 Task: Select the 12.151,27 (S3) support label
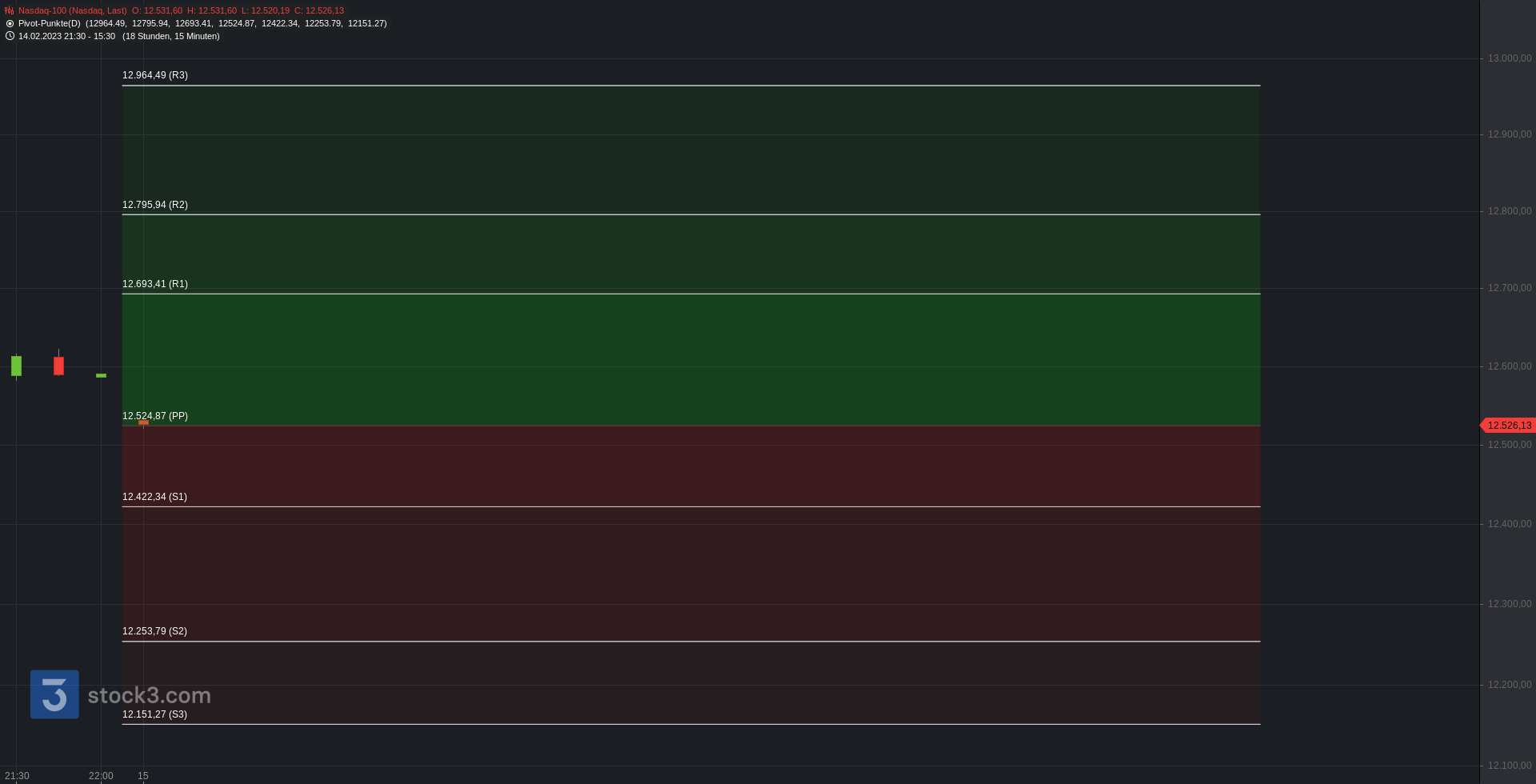click(x=154, y=714)
